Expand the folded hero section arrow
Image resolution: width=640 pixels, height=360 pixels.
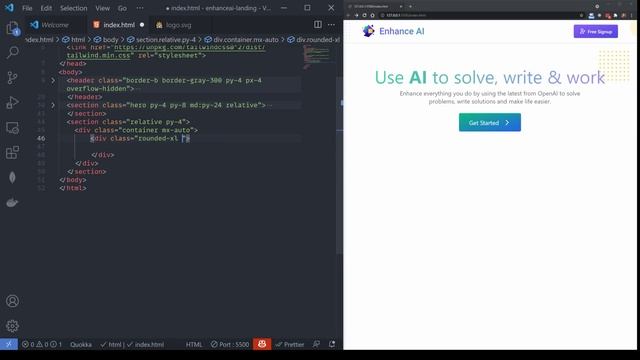(x=53, y=105)
